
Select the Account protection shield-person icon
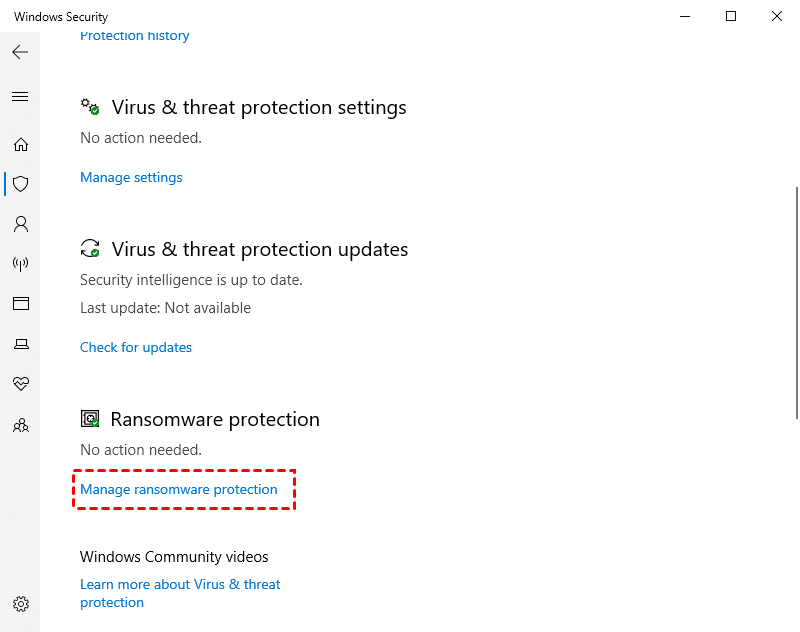coord(20,224)
